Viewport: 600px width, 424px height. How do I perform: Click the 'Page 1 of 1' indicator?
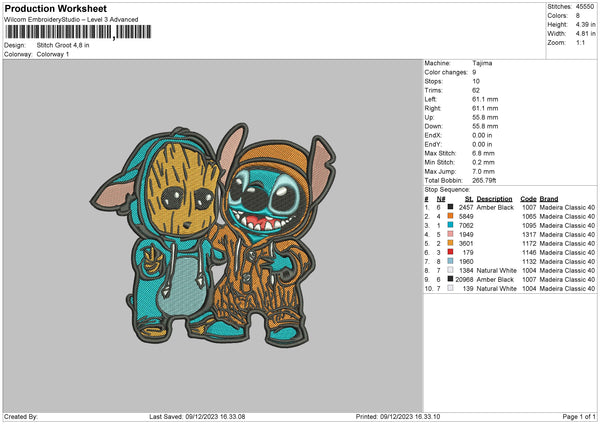pyautogui.click(x=579, y=417)
